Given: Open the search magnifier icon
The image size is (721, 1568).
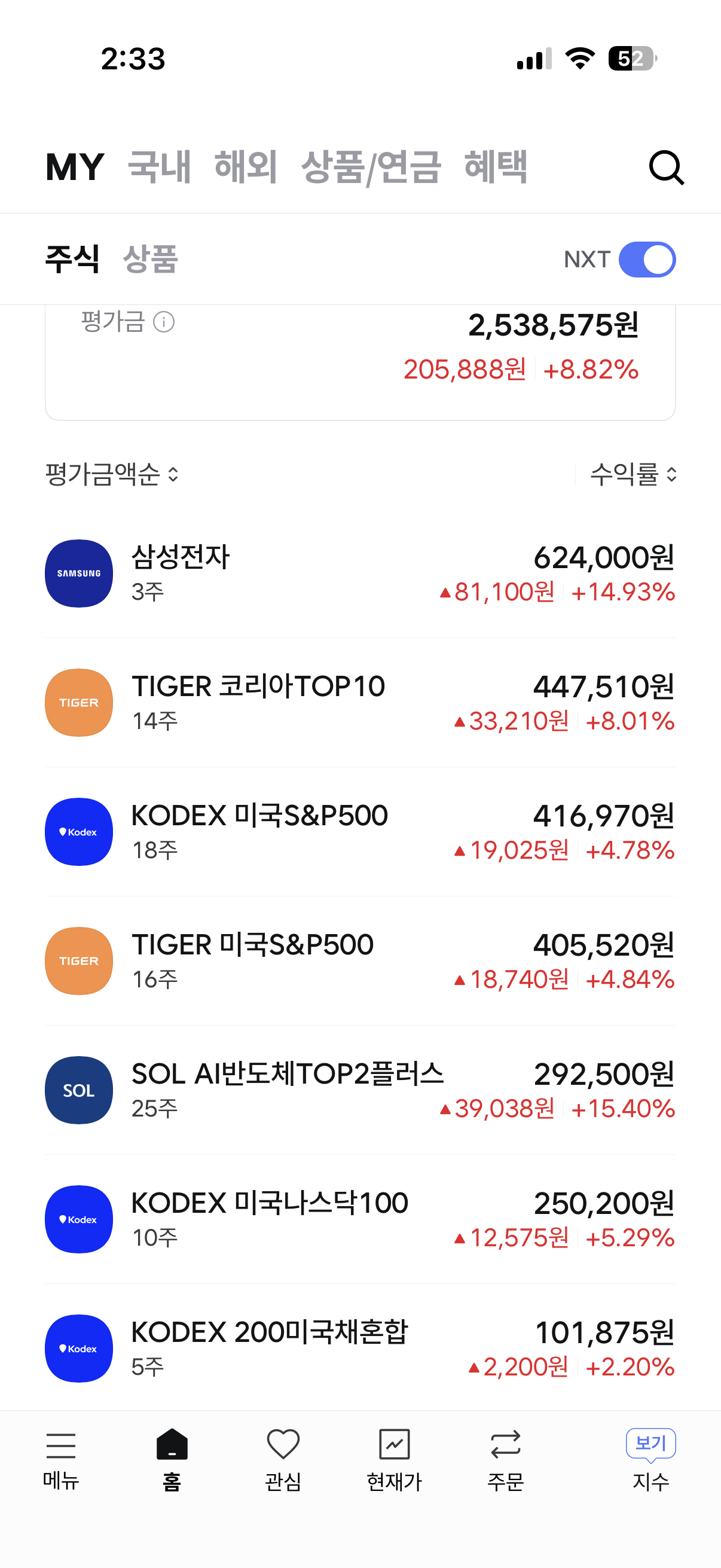Looking at the screenshot, I should coord(666,167).
